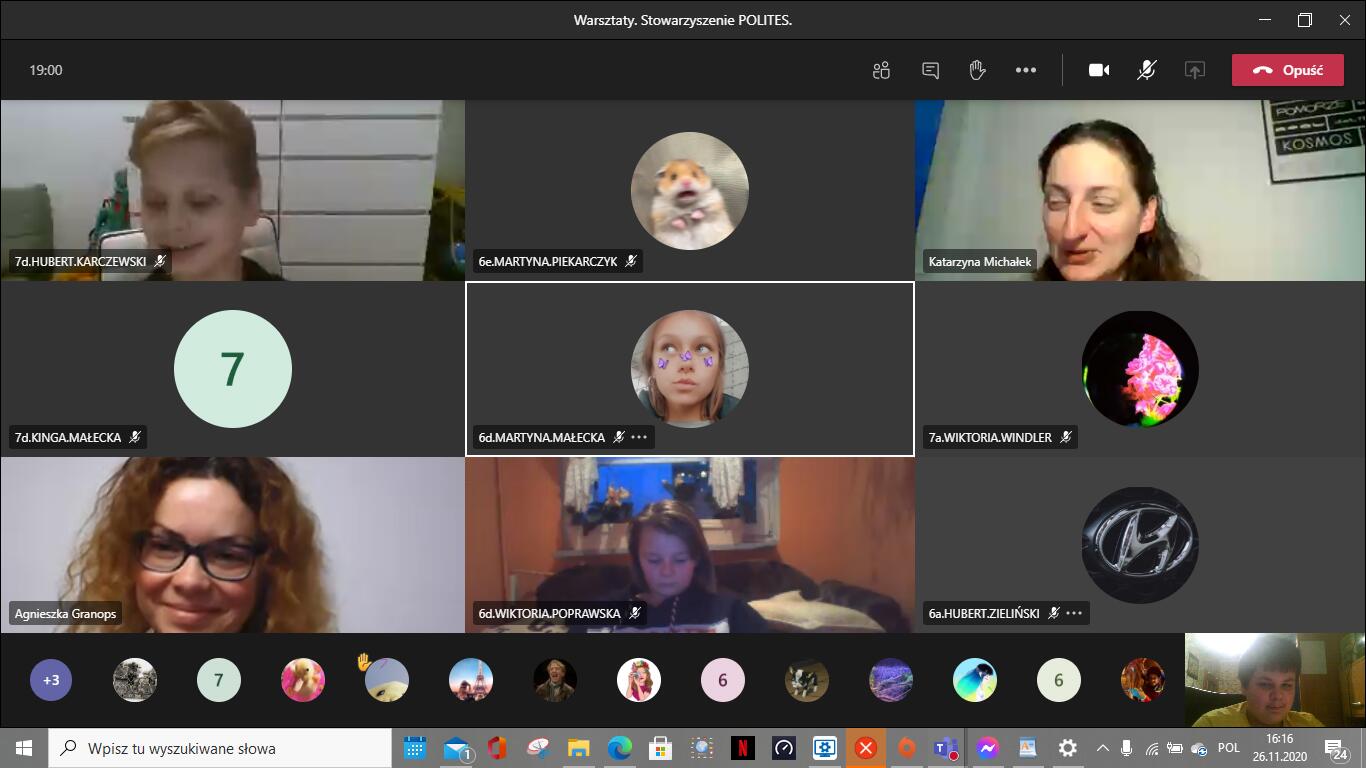Open more options for 6d.MARTYNA.MAŁECKA
This screenshot has width=1366, height=768.
(x=640, y=437)
